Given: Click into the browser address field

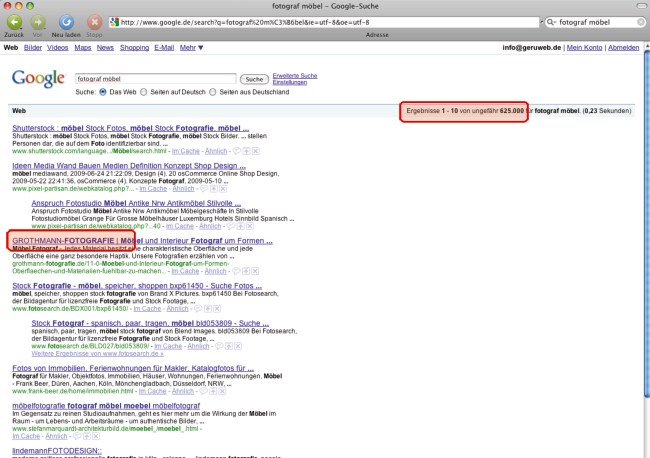Looking at the screenshot, I should tap(323, 22).
